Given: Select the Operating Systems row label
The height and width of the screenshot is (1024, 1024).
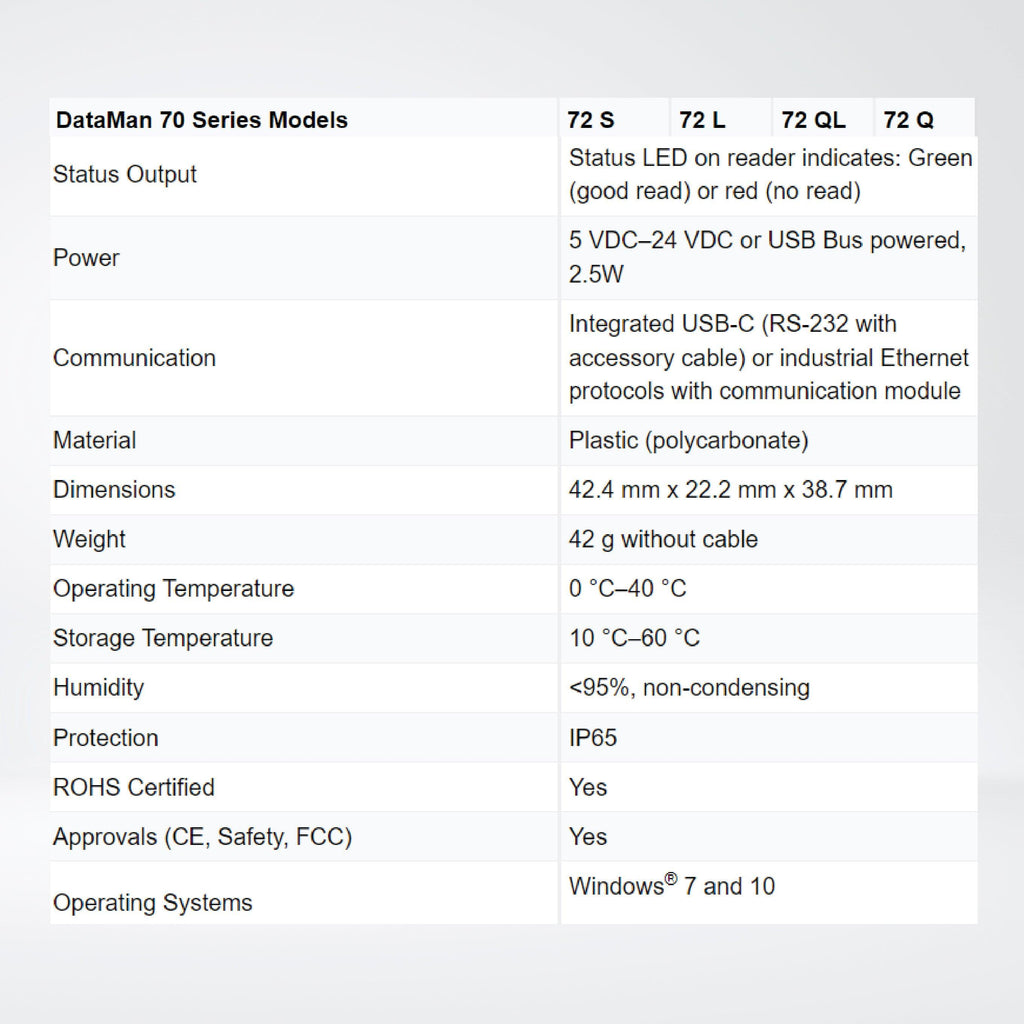Looking at the screenshot, I should coord(152,903).
